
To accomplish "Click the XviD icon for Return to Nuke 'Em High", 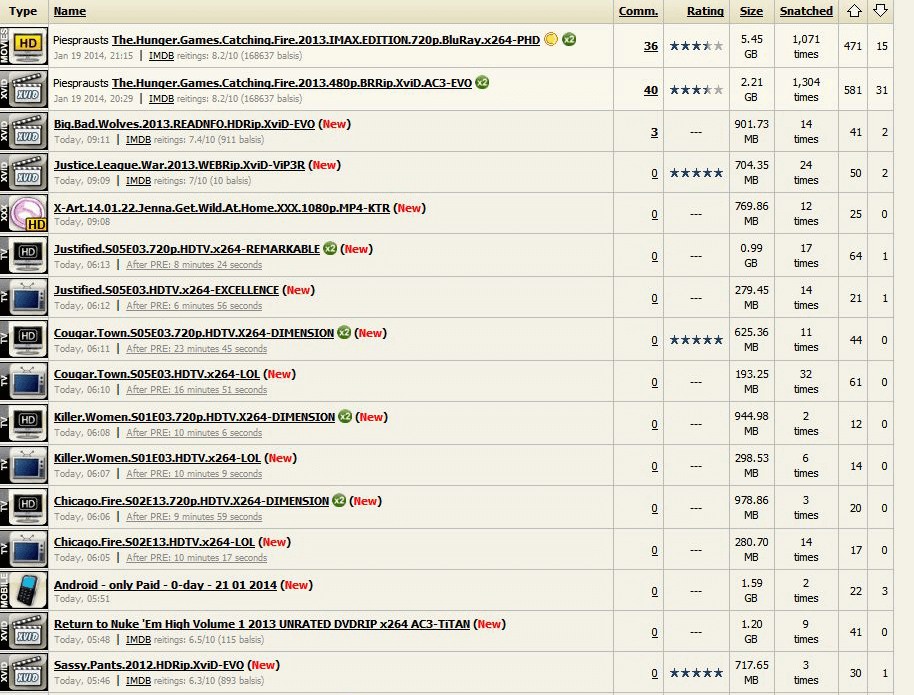I will point(24,632).
